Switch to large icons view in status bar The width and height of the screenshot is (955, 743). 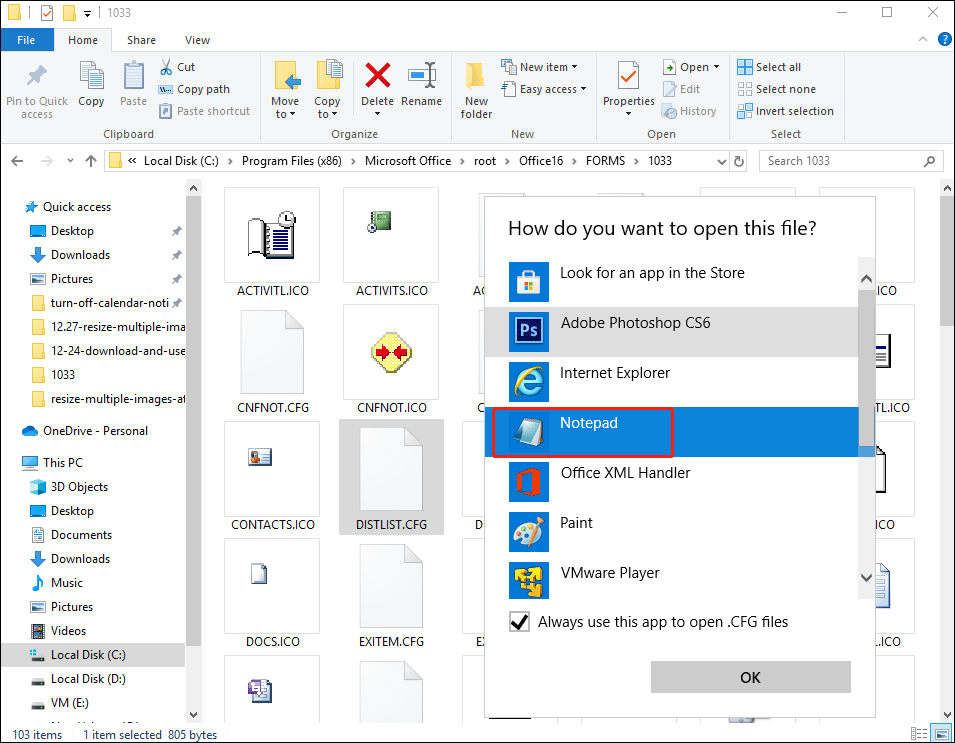pos(942,734)
